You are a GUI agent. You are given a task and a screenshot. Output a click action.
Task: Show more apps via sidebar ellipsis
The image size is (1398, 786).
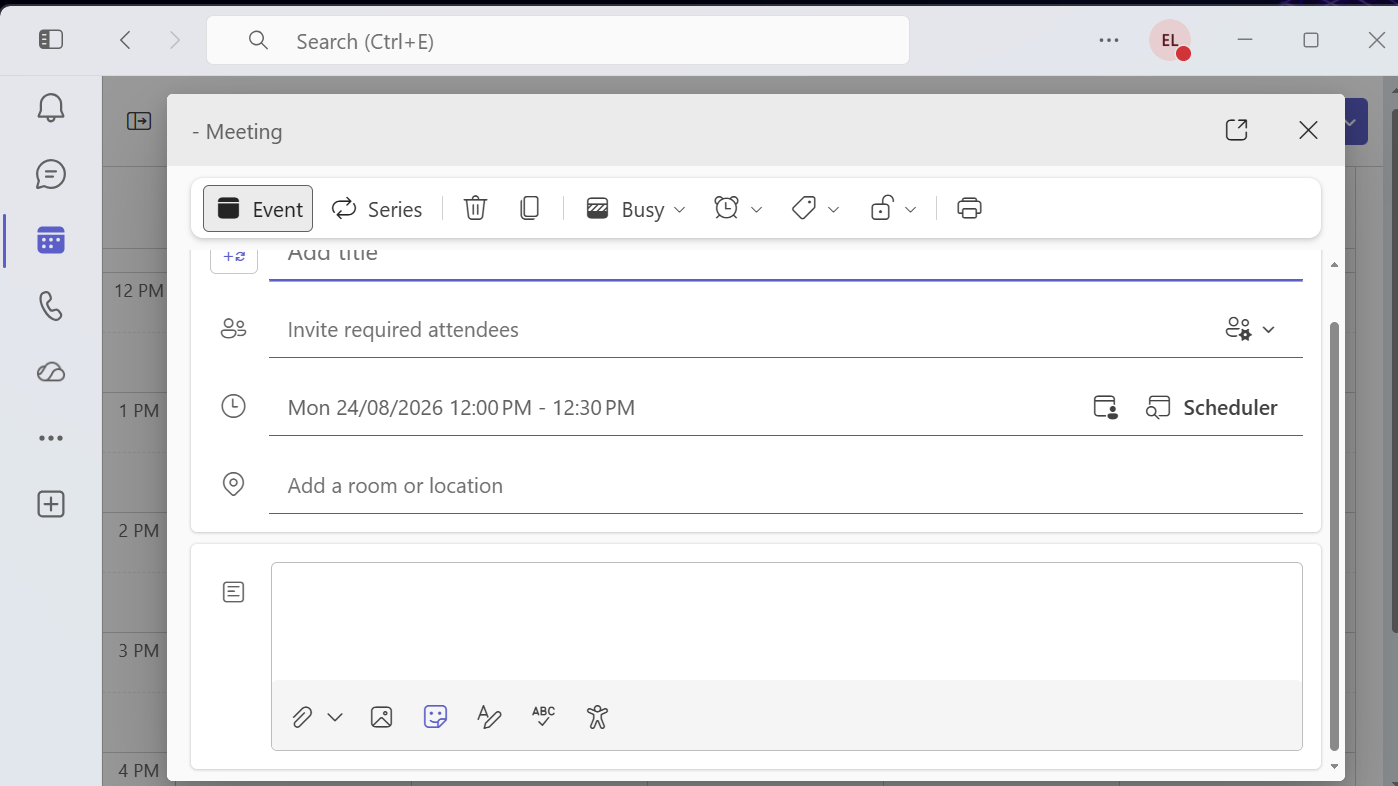(x=51, y=438)
